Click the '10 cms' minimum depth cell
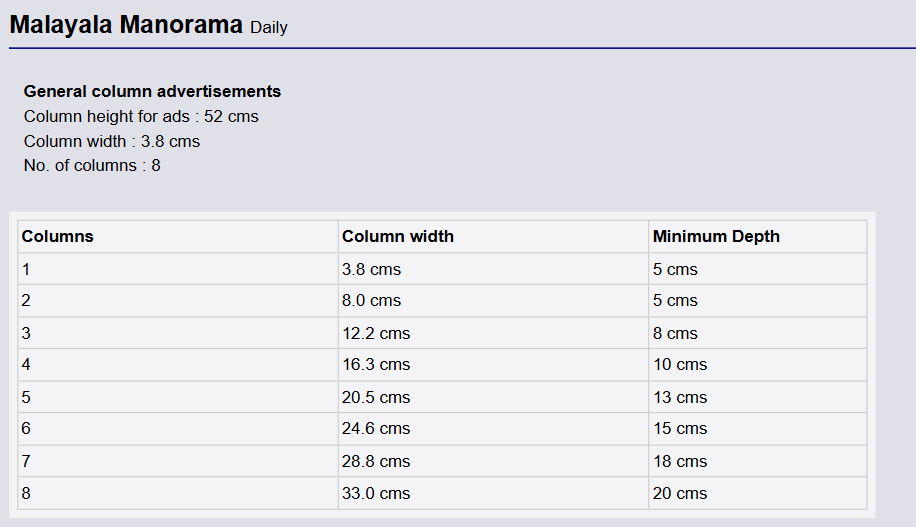 (x=758, y=365)
